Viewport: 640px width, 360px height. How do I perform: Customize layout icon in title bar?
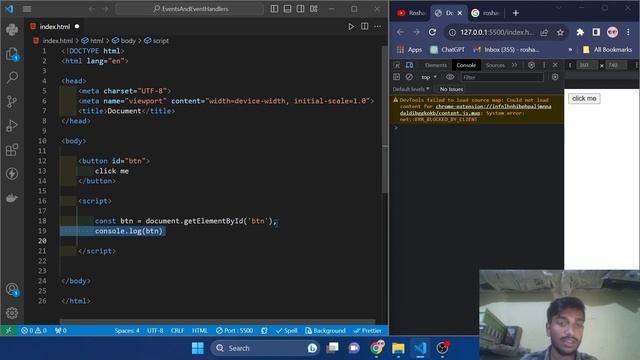tap(313, 9)
